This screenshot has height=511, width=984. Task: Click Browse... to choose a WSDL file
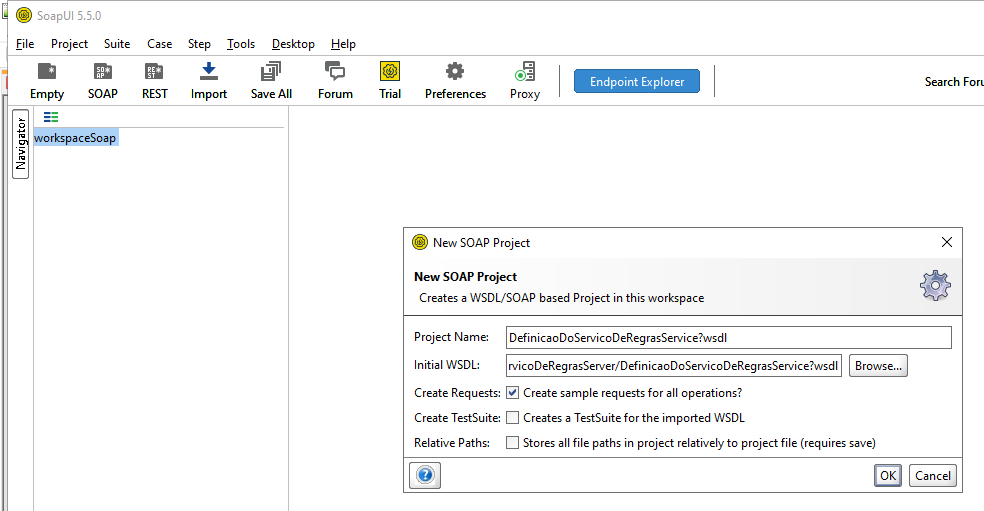(x=878, y=366)
